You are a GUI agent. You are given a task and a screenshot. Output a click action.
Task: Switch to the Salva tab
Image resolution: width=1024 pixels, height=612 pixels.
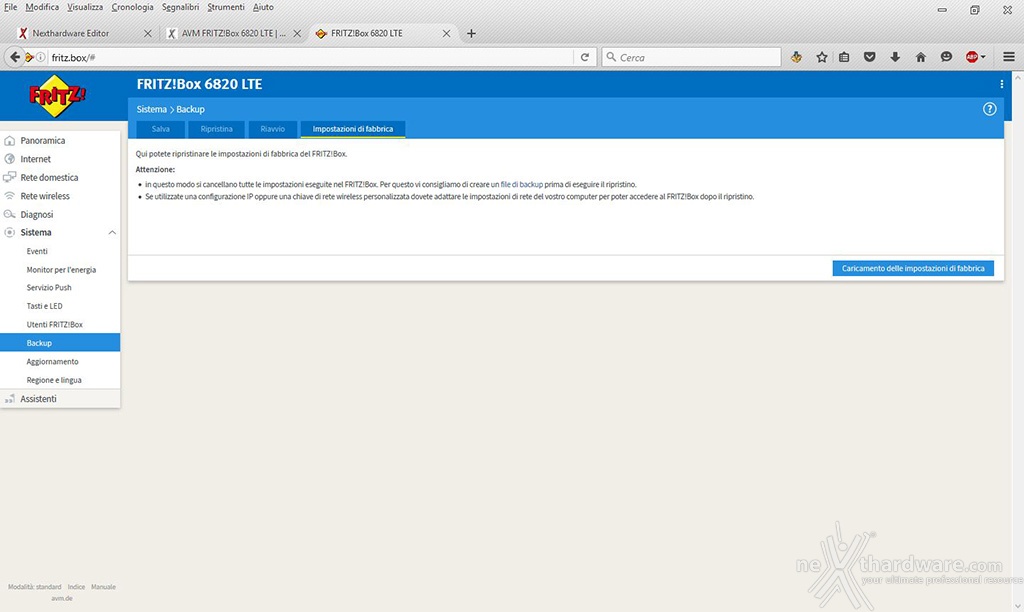click(161, 129)
